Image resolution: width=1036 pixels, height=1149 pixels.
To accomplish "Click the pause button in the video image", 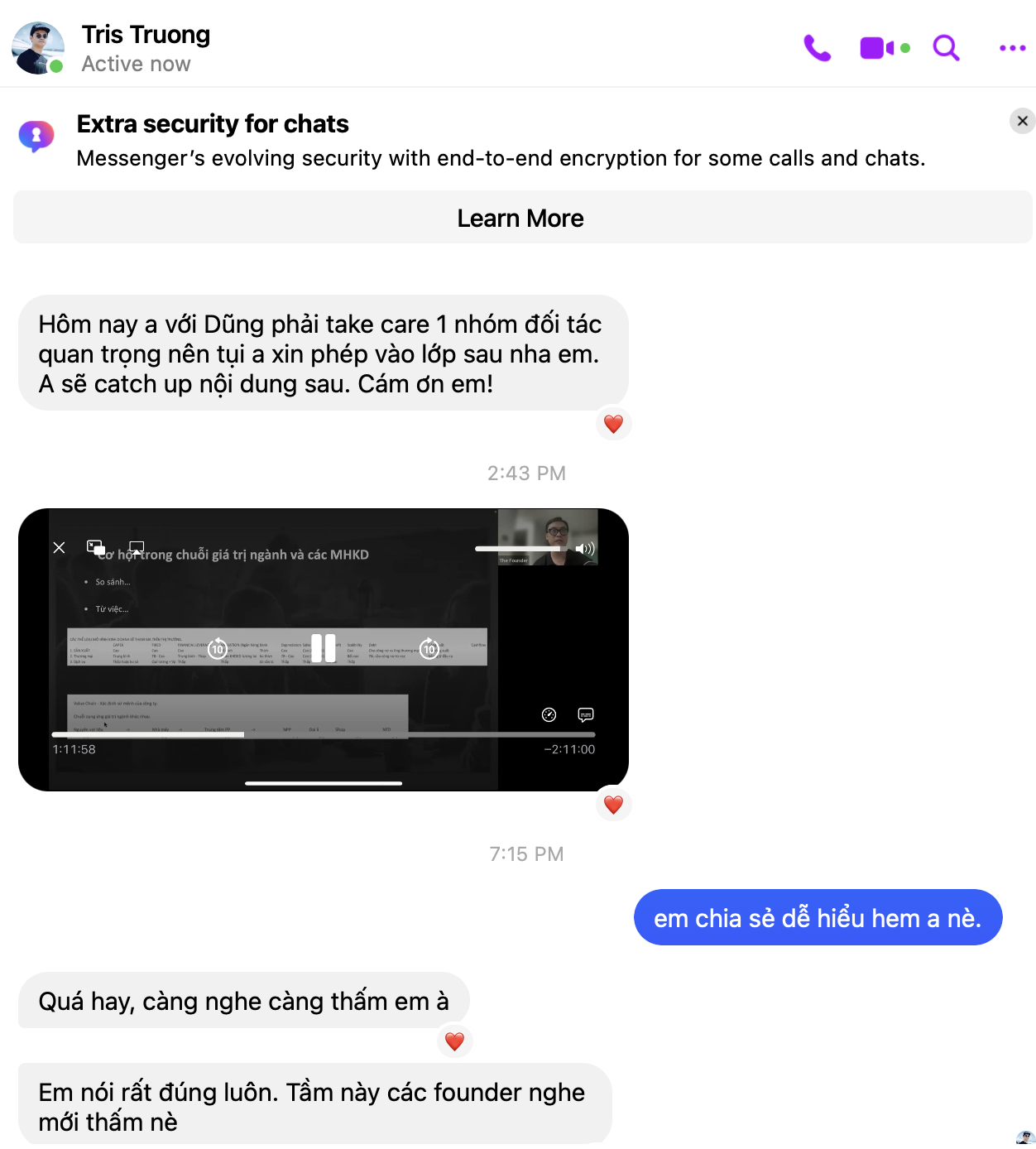I will [324, 648].
